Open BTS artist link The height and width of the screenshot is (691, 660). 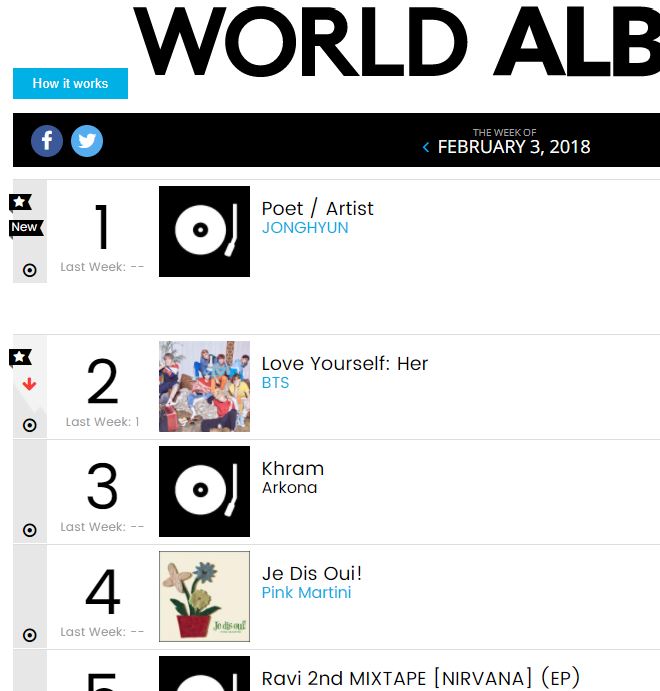(275, 383)
